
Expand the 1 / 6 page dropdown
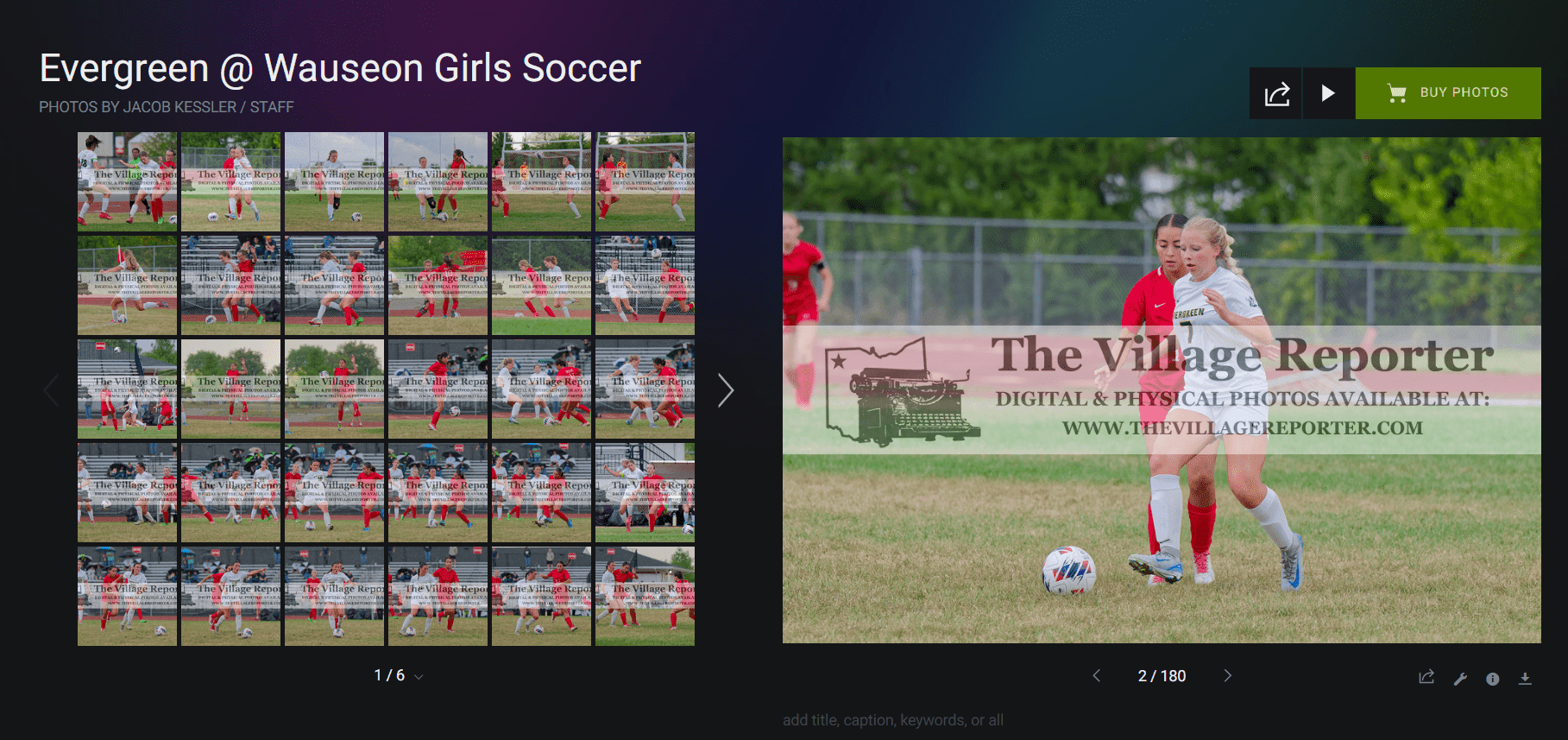pyautogui.click(x=399, y=675)
